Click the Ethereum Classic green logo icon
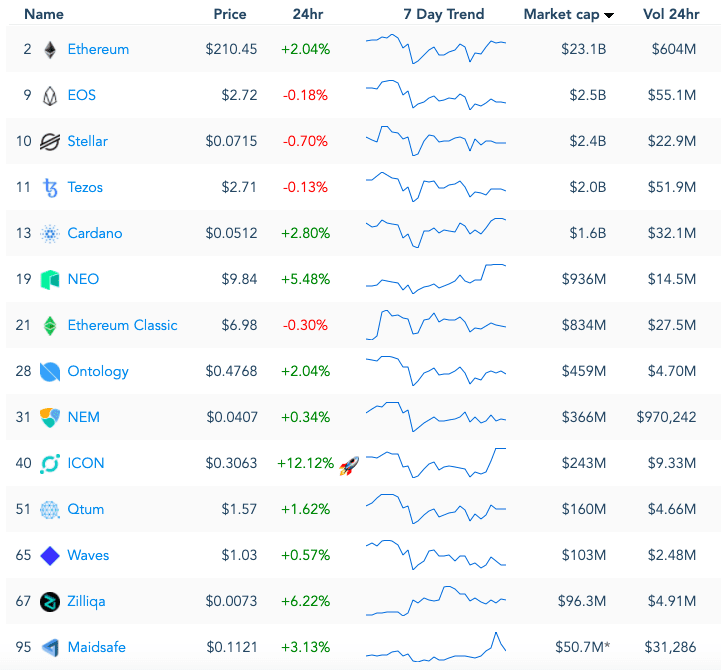The image size is (721, 670). click(x=50, y=326)
